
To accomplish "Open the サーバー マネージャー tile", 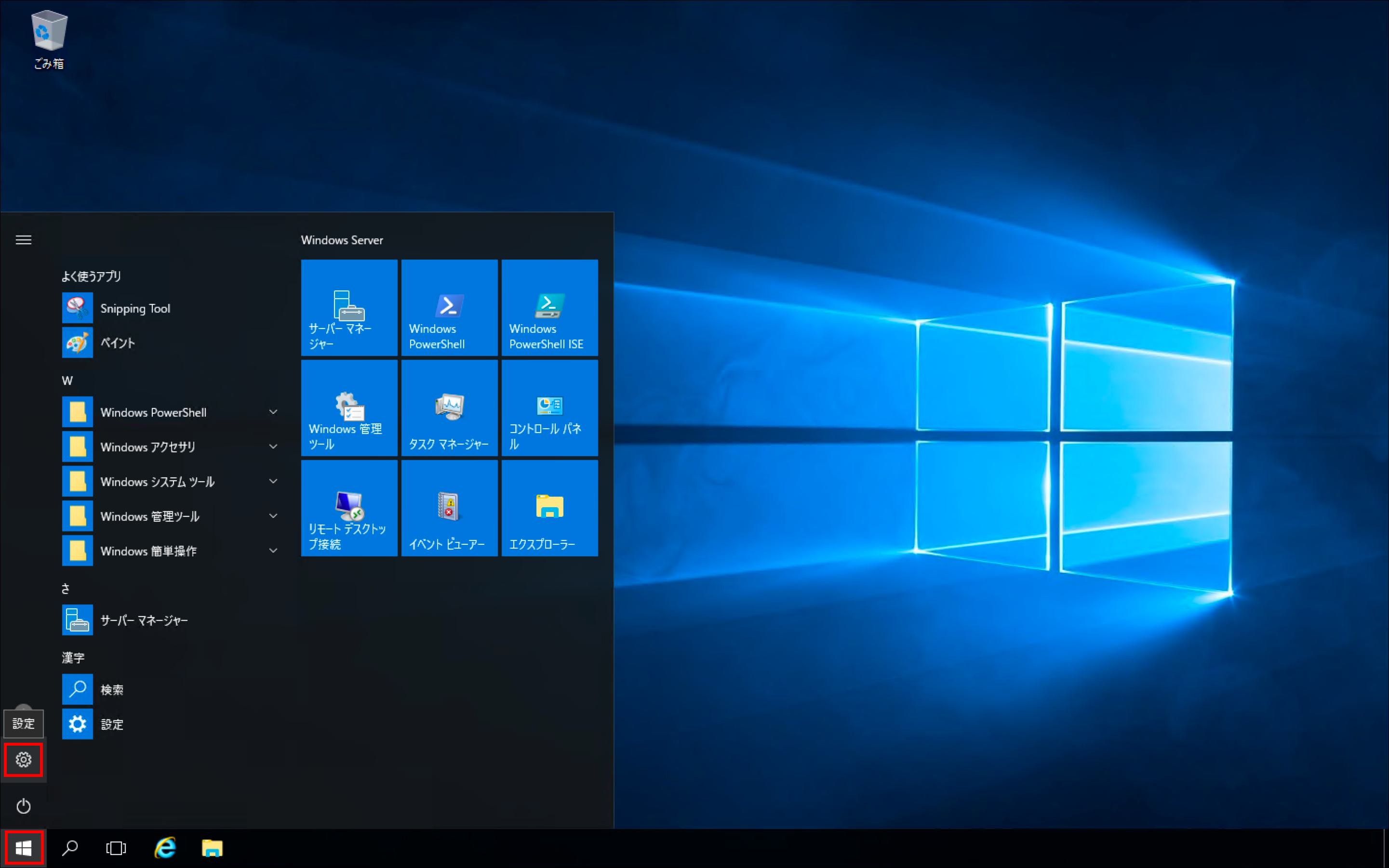I will point(349,308).
